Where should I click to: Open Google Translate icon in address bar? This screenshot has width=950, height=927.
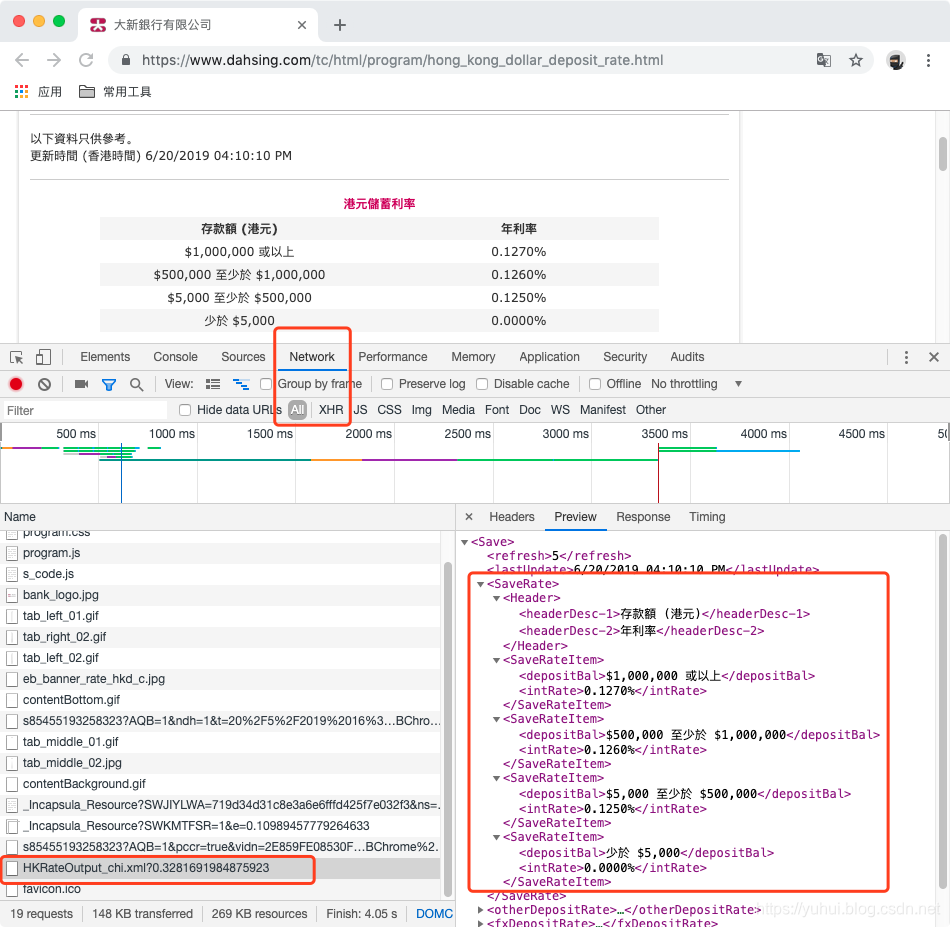[823, 60]
